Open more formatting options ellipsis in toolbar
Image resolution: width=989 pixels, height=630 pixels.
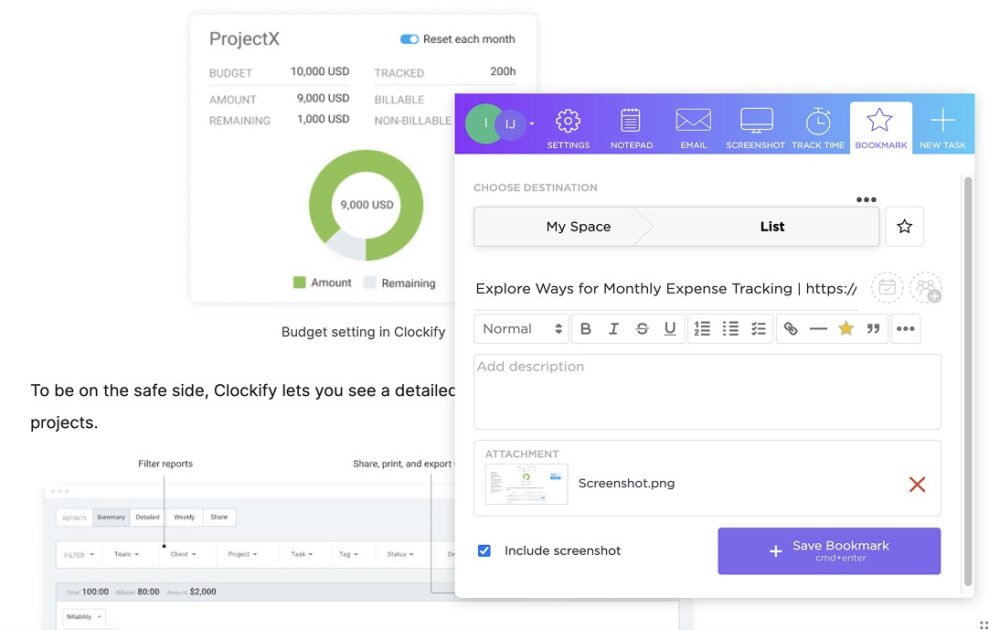(905, 329)
